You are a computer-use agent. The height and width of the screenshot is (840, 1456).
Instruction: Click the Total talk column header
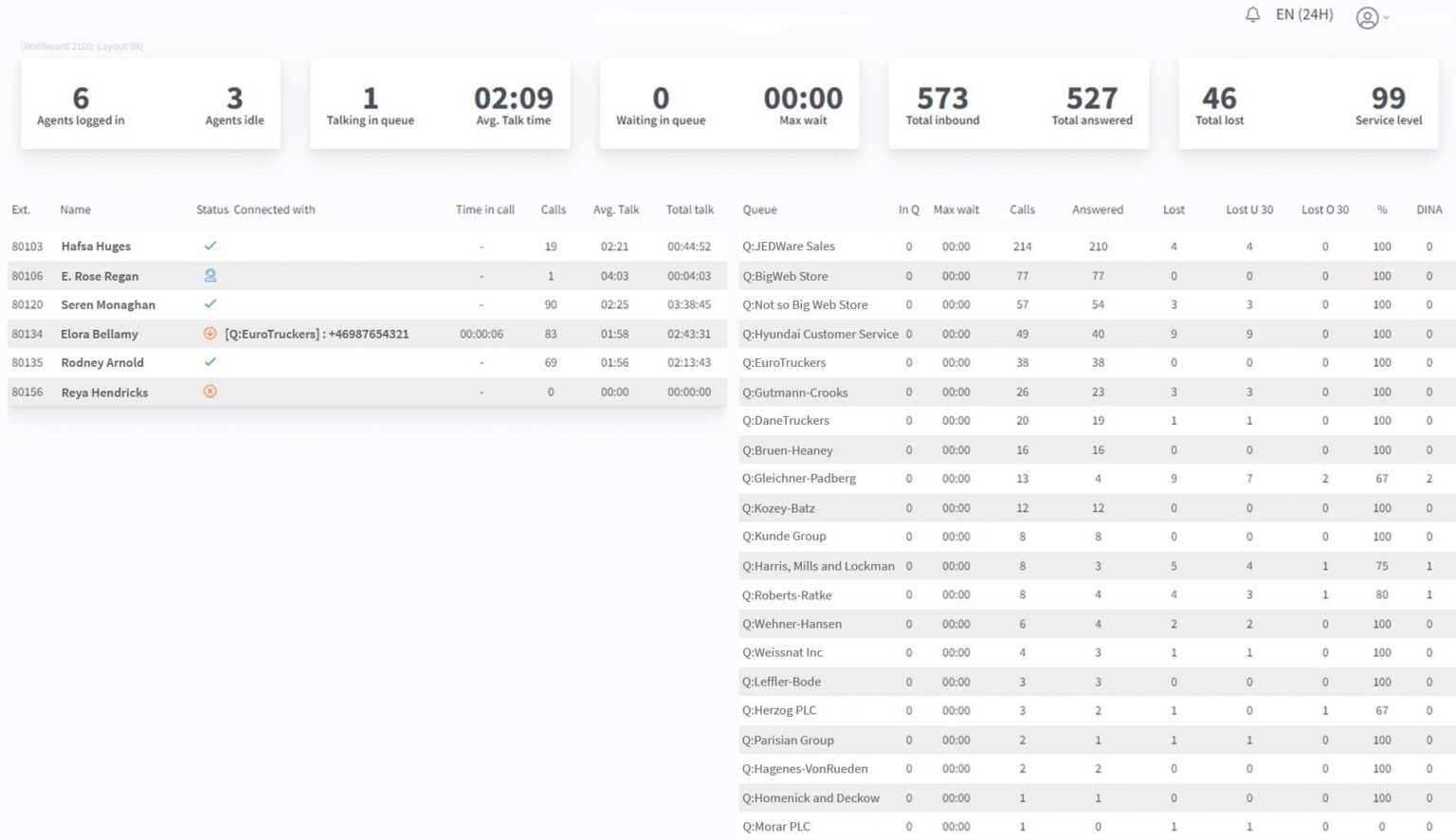tap(689, 210)
